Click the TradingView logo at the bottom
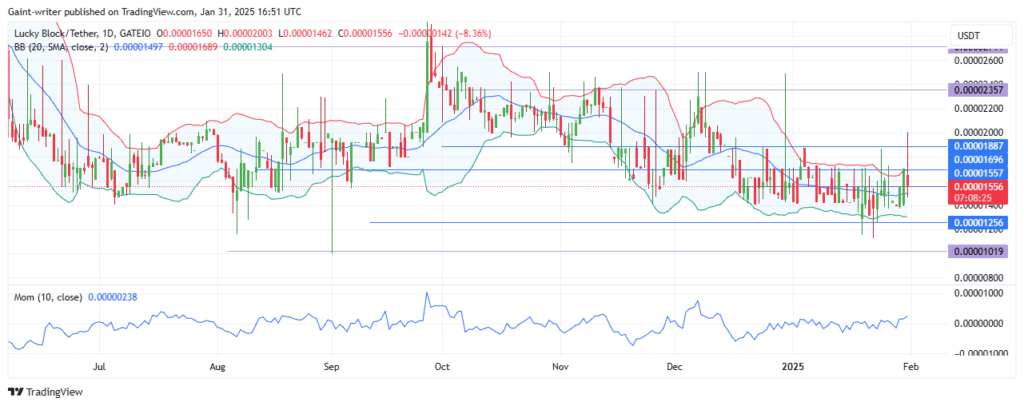Screen dimensions: 1024x406 [45, 392]
